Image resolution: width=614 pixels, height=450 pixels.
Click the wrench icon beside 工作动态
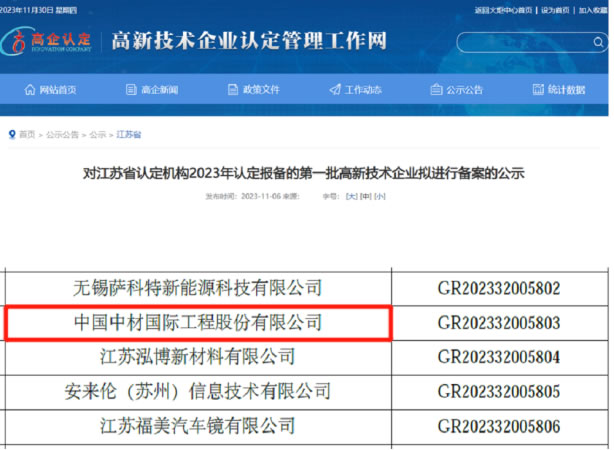click(x=335, y=90)
